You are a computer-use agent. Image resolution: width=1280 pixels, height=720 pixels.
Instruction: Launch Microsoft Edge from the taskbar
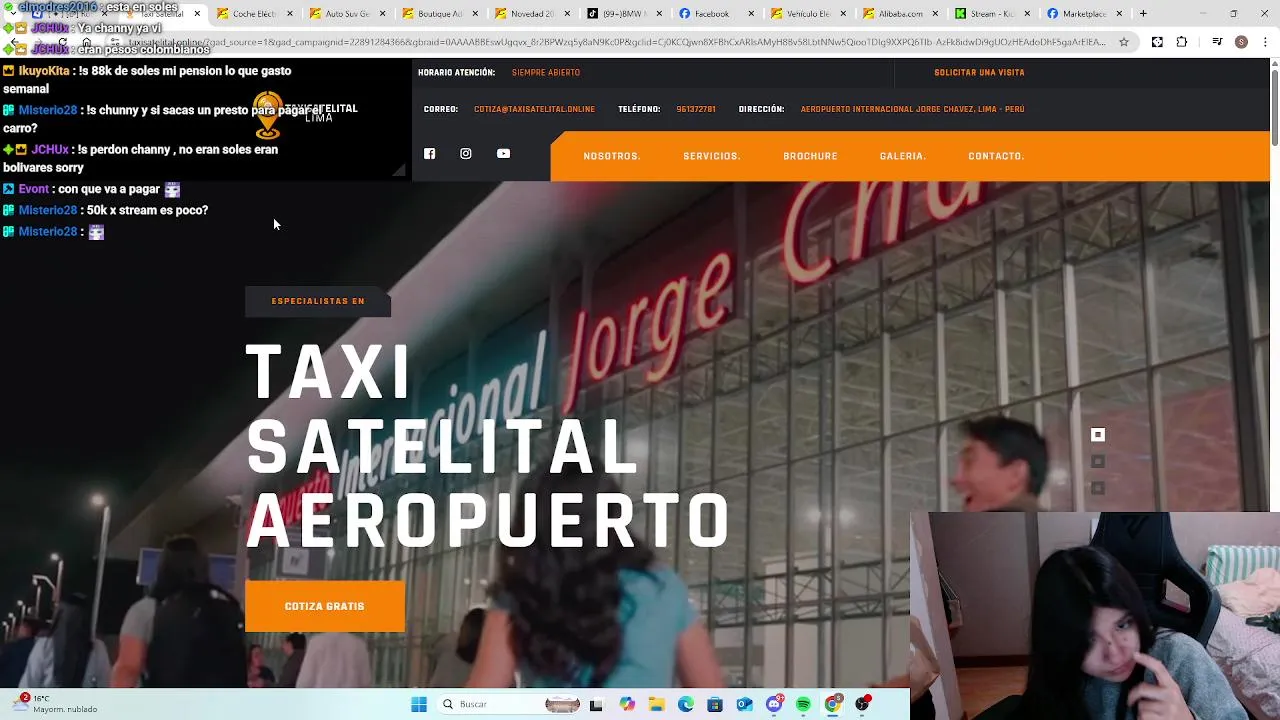[686, 704]
